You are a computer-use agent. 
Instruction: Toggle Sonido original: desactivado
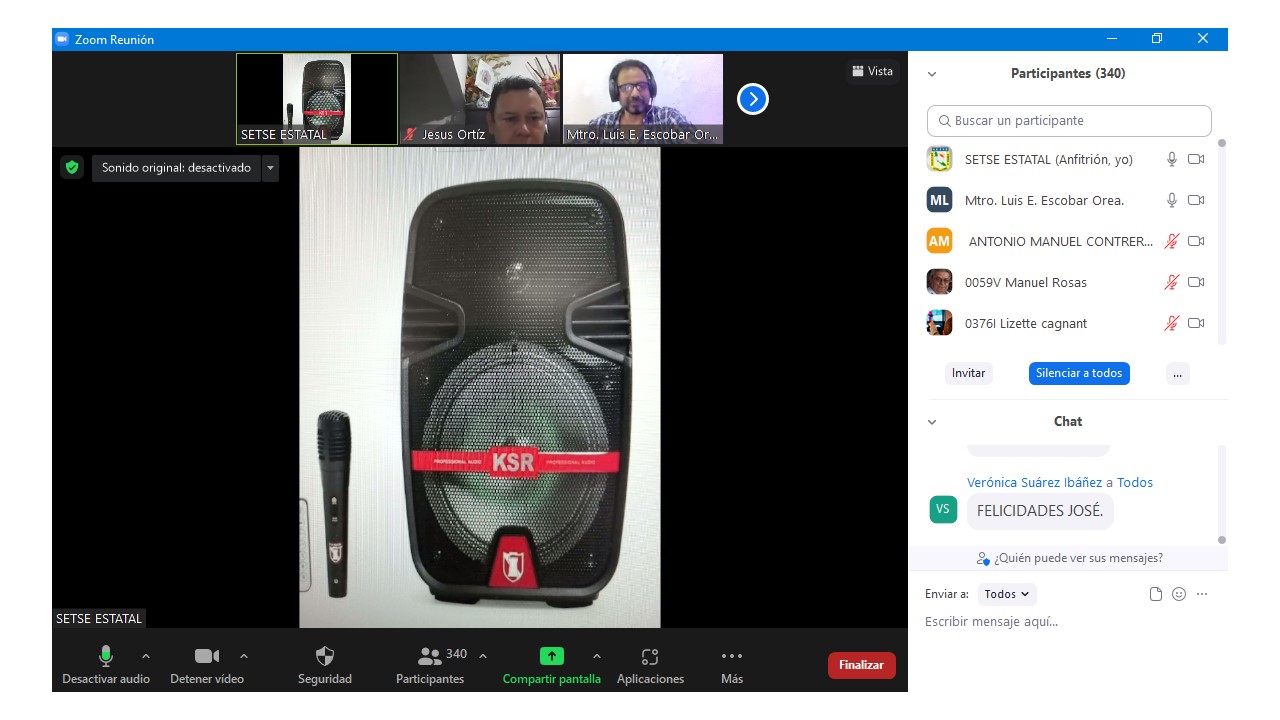(x=177, y=168)
